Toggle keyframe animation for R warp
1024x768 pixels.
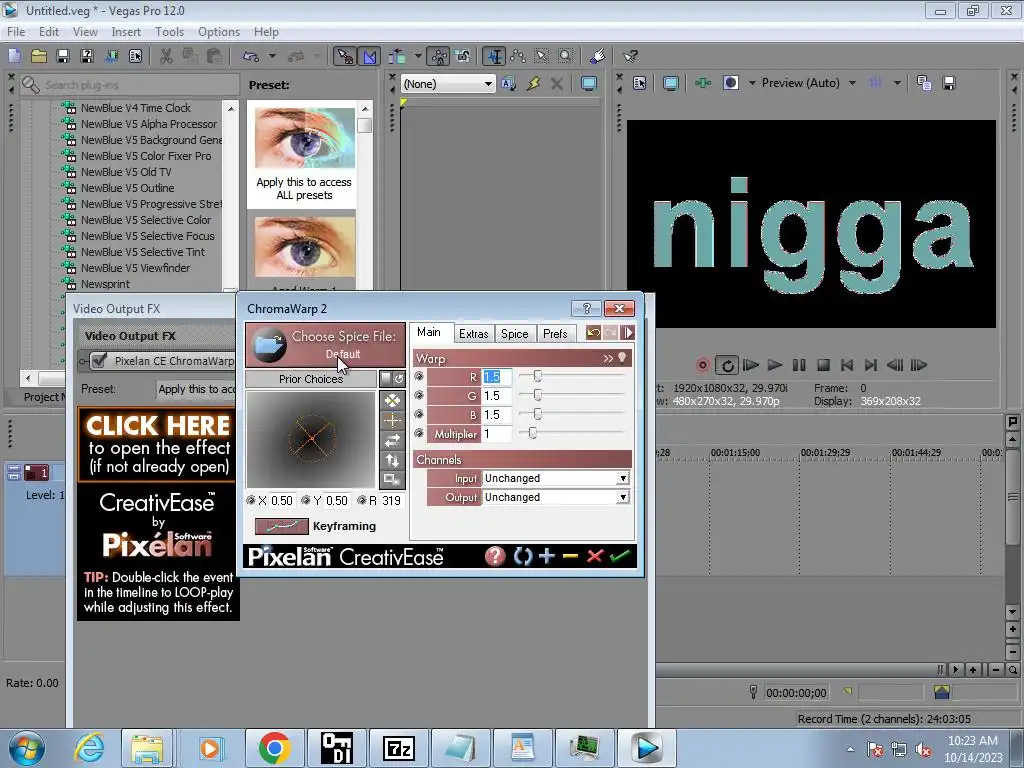[x=419, y=376]
